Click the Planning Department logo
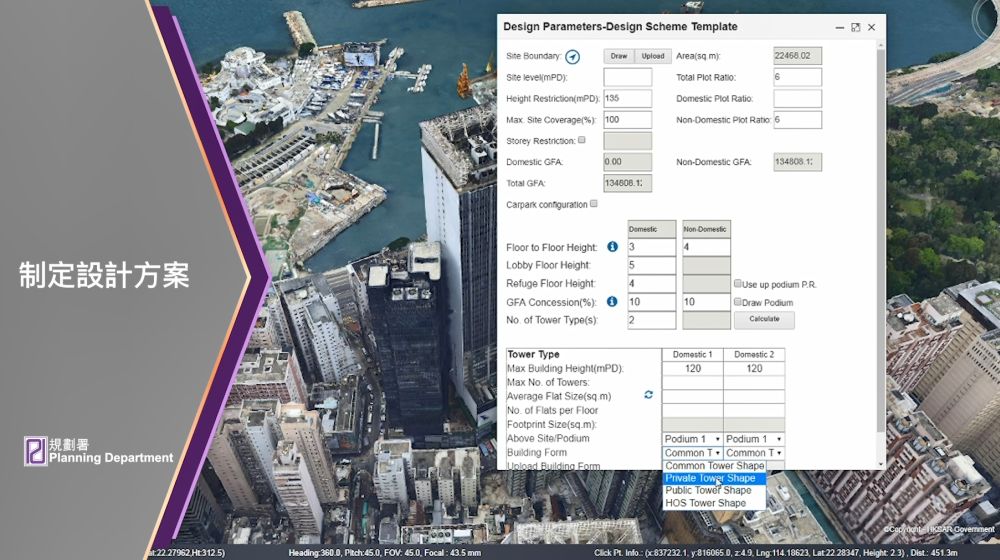The image size is (1000, 560). [36, 452]
